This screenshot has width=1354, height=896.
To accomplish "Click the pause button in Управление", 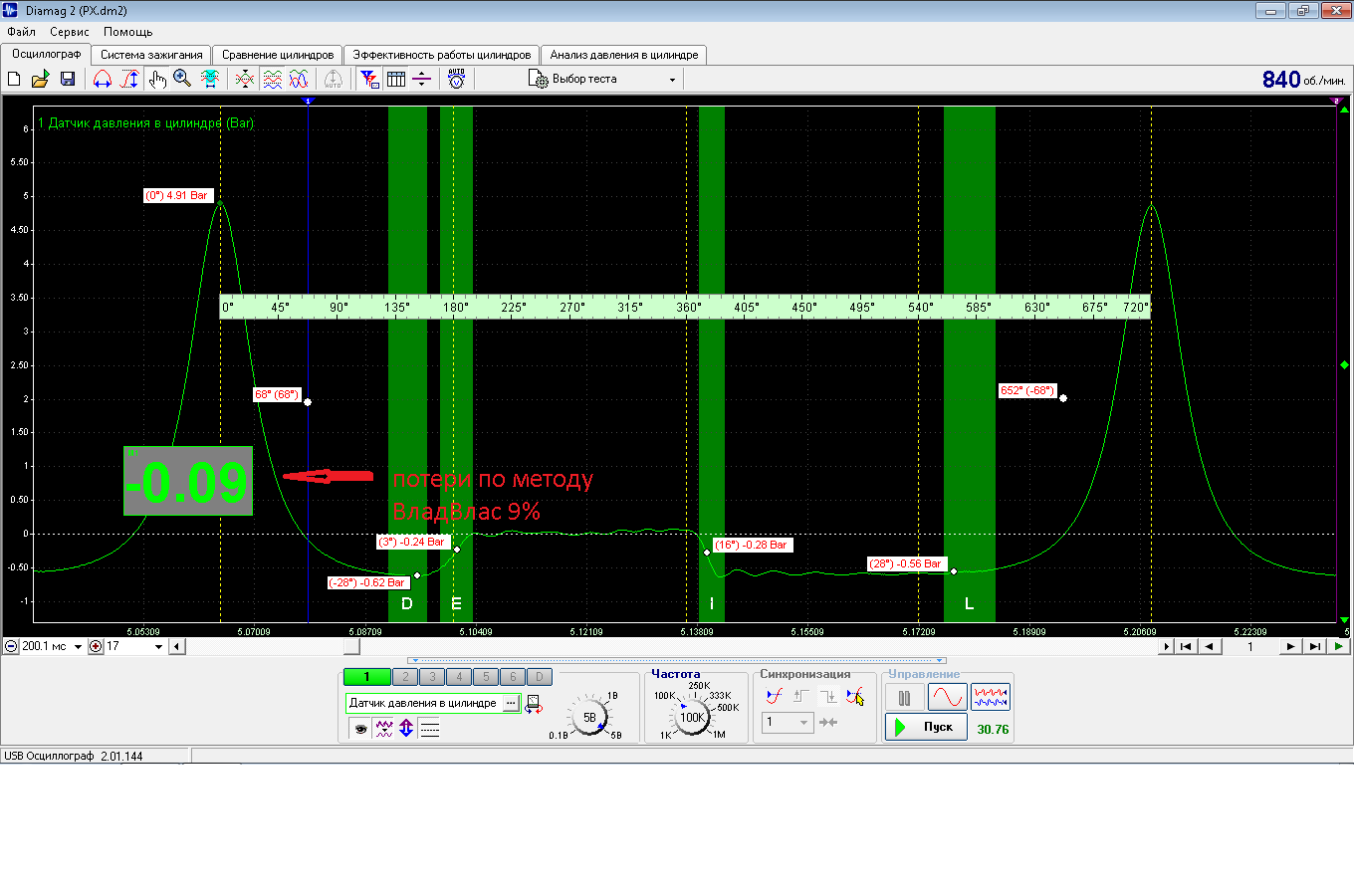I will pyautogui.click(x=905, y=698).
